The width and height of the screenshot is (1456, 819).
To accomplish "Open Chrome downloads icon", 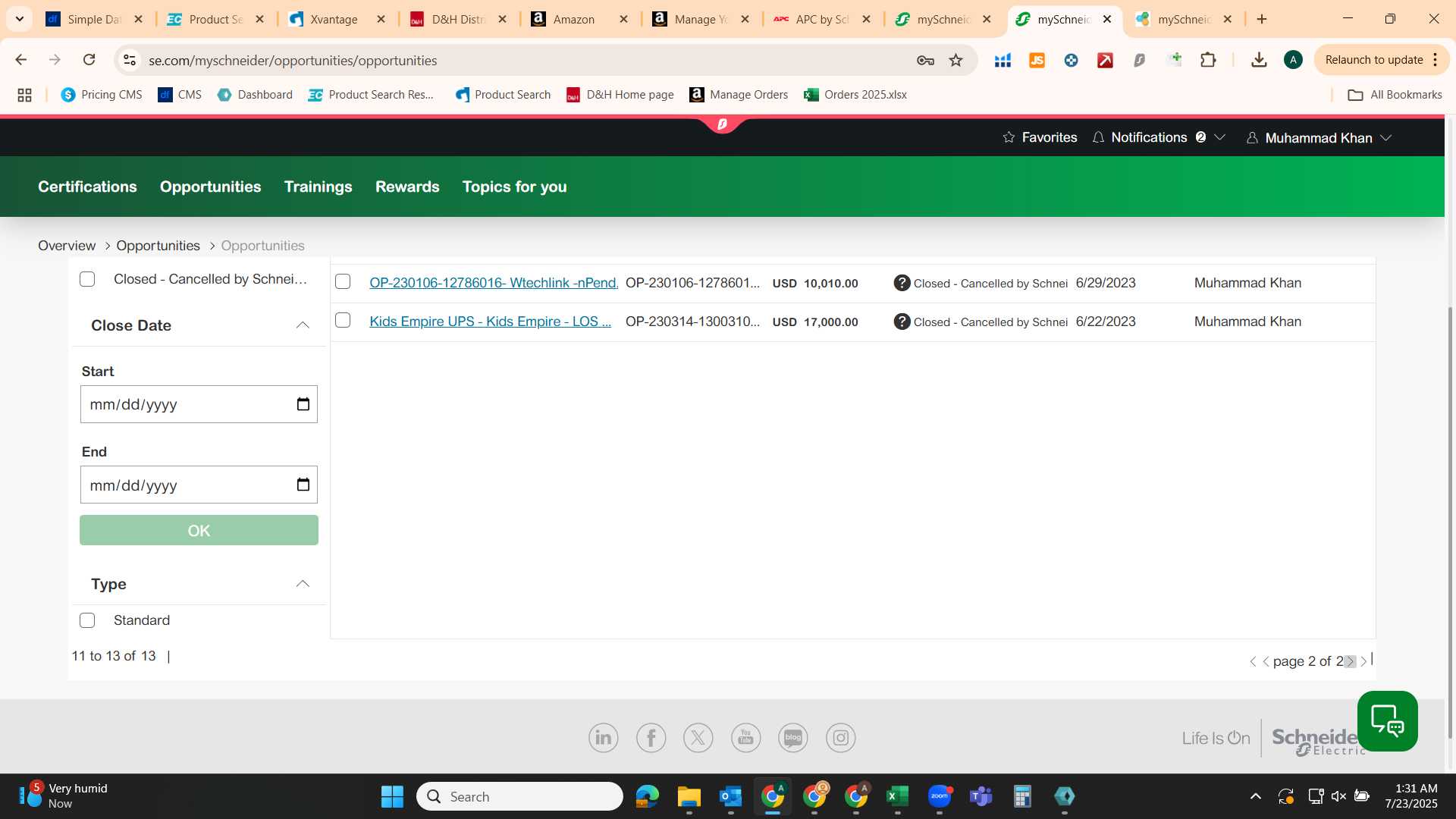I will tap(1259, 60).
